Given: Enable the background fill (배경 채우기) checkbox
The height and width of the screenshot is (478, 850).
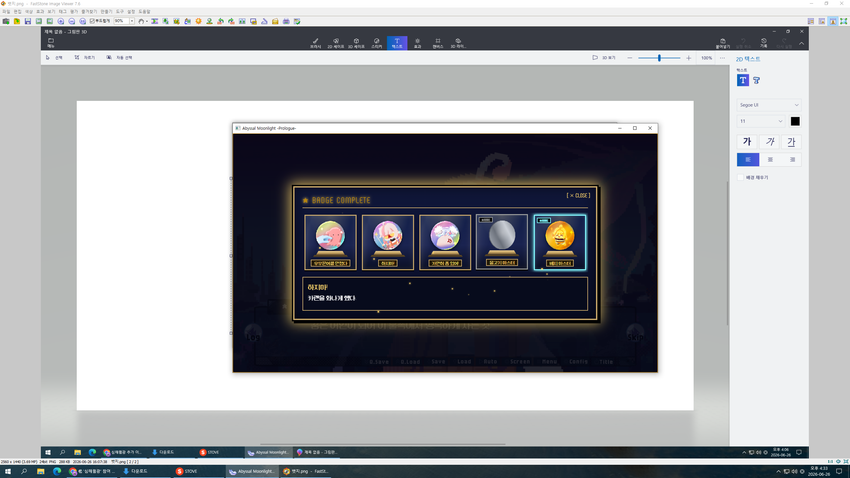Looking at the screenshot, I should 740,177.
